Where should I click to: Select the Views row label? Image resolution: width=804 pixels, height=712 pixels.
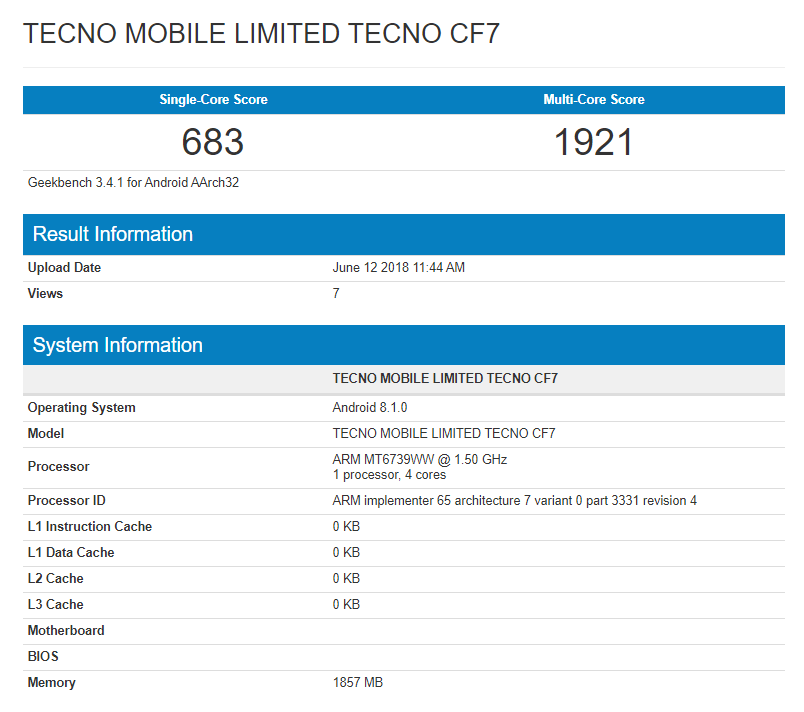tap(45, 294)
